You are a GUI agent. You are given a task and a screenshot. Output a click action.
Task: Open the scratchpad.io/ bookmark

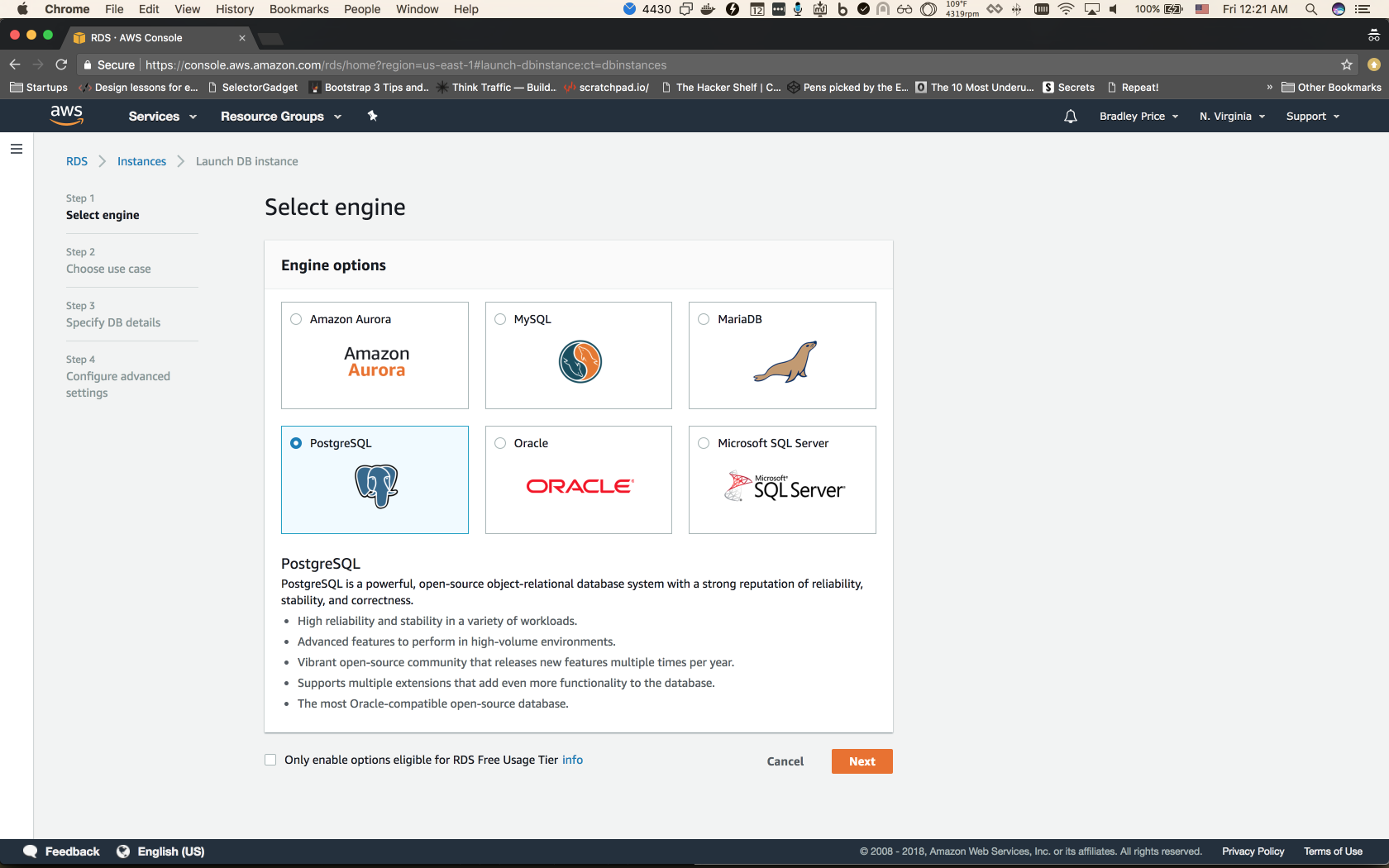pyautogui.click(x=607, y=88)
